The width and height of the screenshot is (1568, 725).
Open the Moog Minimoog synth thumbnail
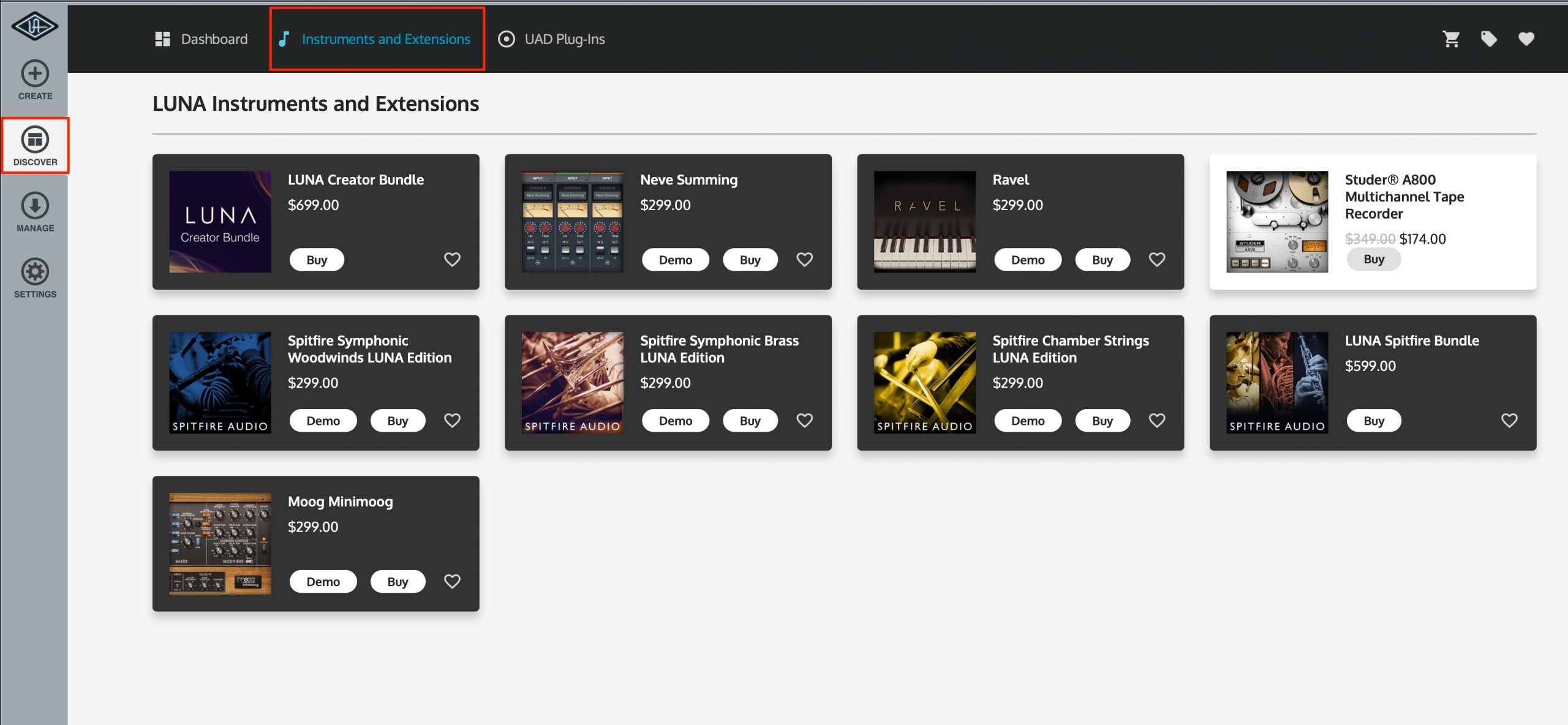point(220,544)
